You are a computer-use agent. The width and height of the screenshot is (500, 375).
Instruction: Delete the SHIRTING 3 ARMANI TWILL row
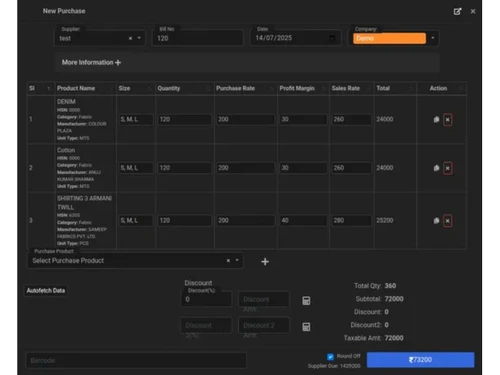[448, 221]
